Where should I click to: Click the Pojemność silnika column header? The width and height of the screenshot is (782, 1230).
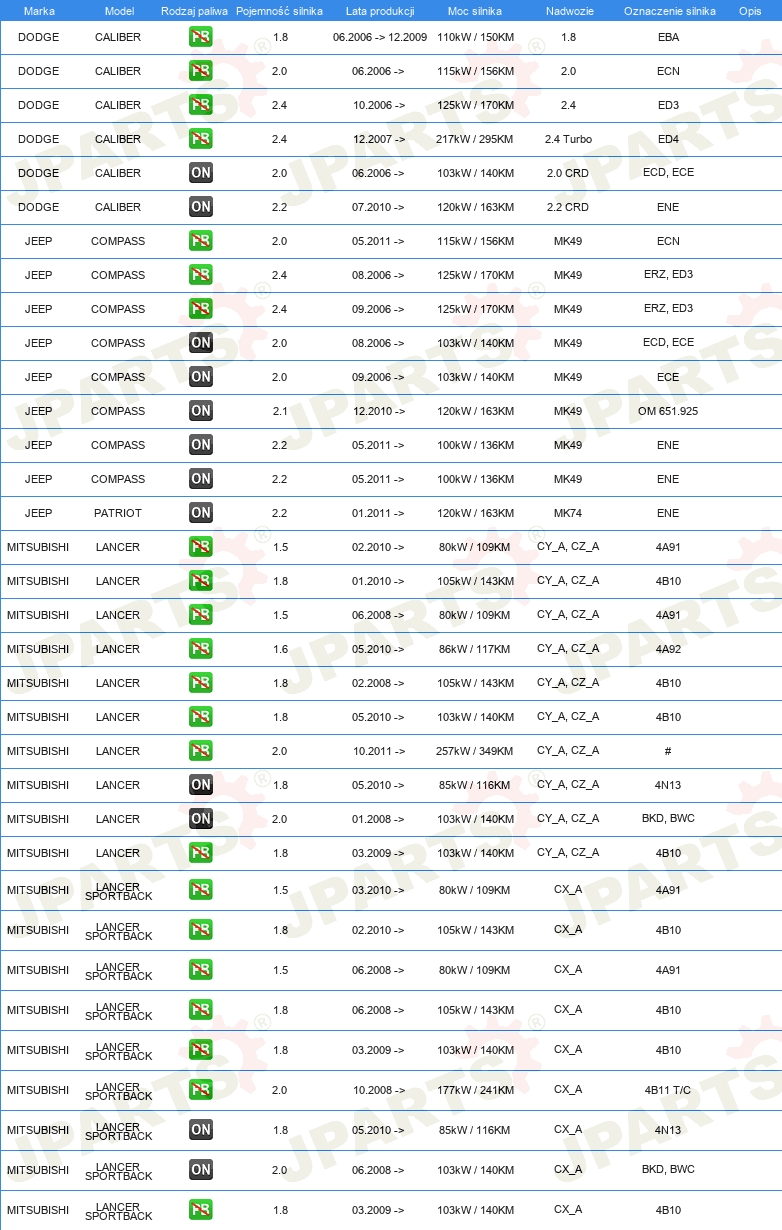tap(279, 11)
